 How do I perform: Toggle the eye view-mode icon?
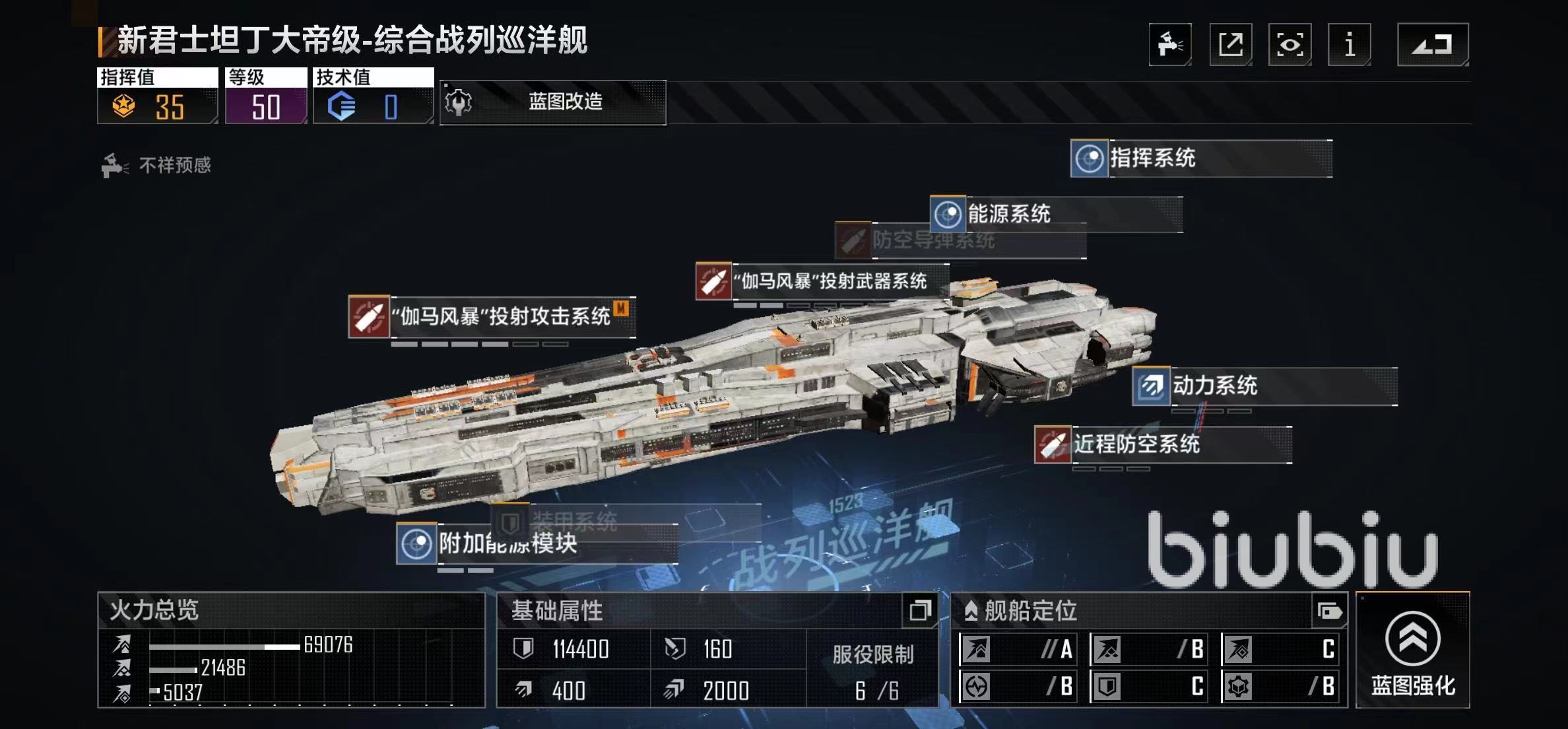[x=1290, y=44]
